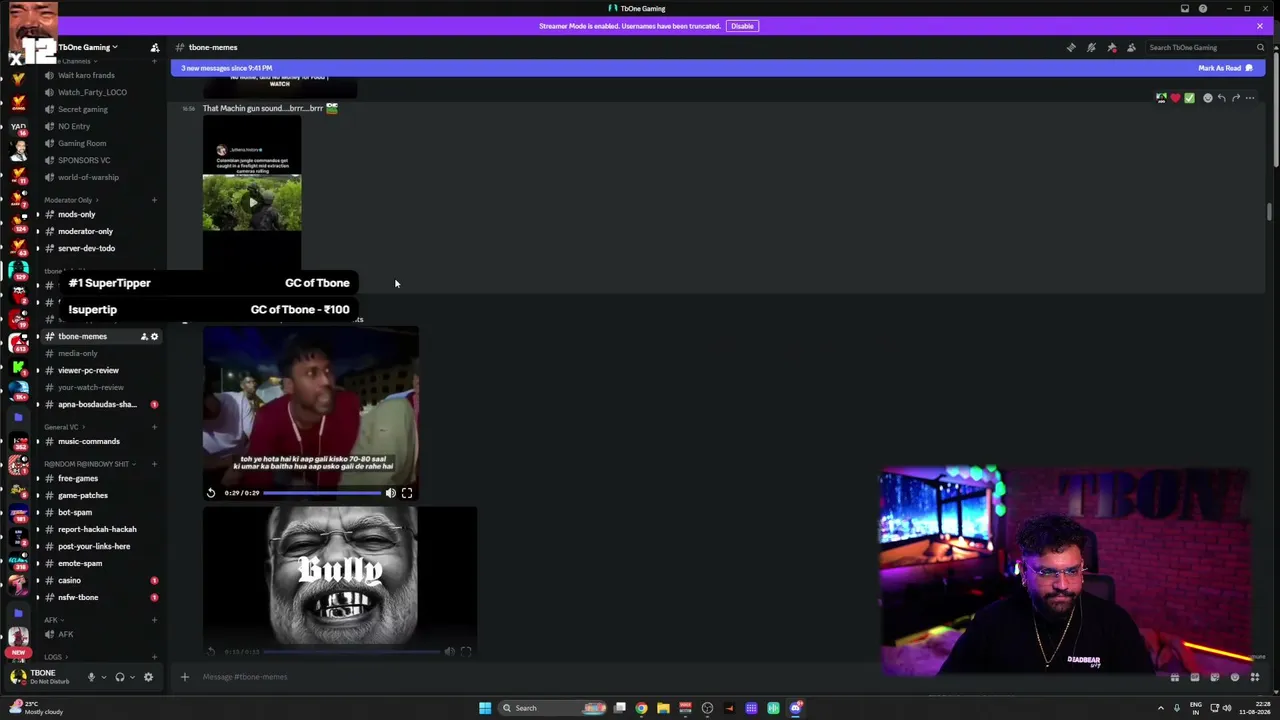Edit tbone-memes channel settings gear

click(154, 336)
